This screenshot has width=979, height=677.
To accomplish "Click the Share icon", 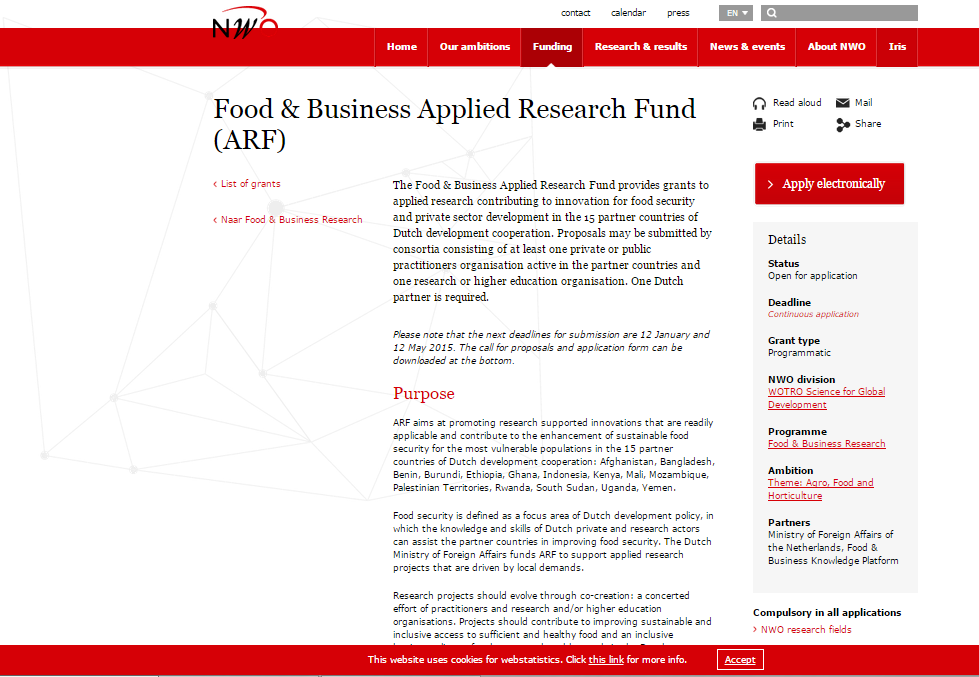I will pyautogui.click(x=842, y=124).
